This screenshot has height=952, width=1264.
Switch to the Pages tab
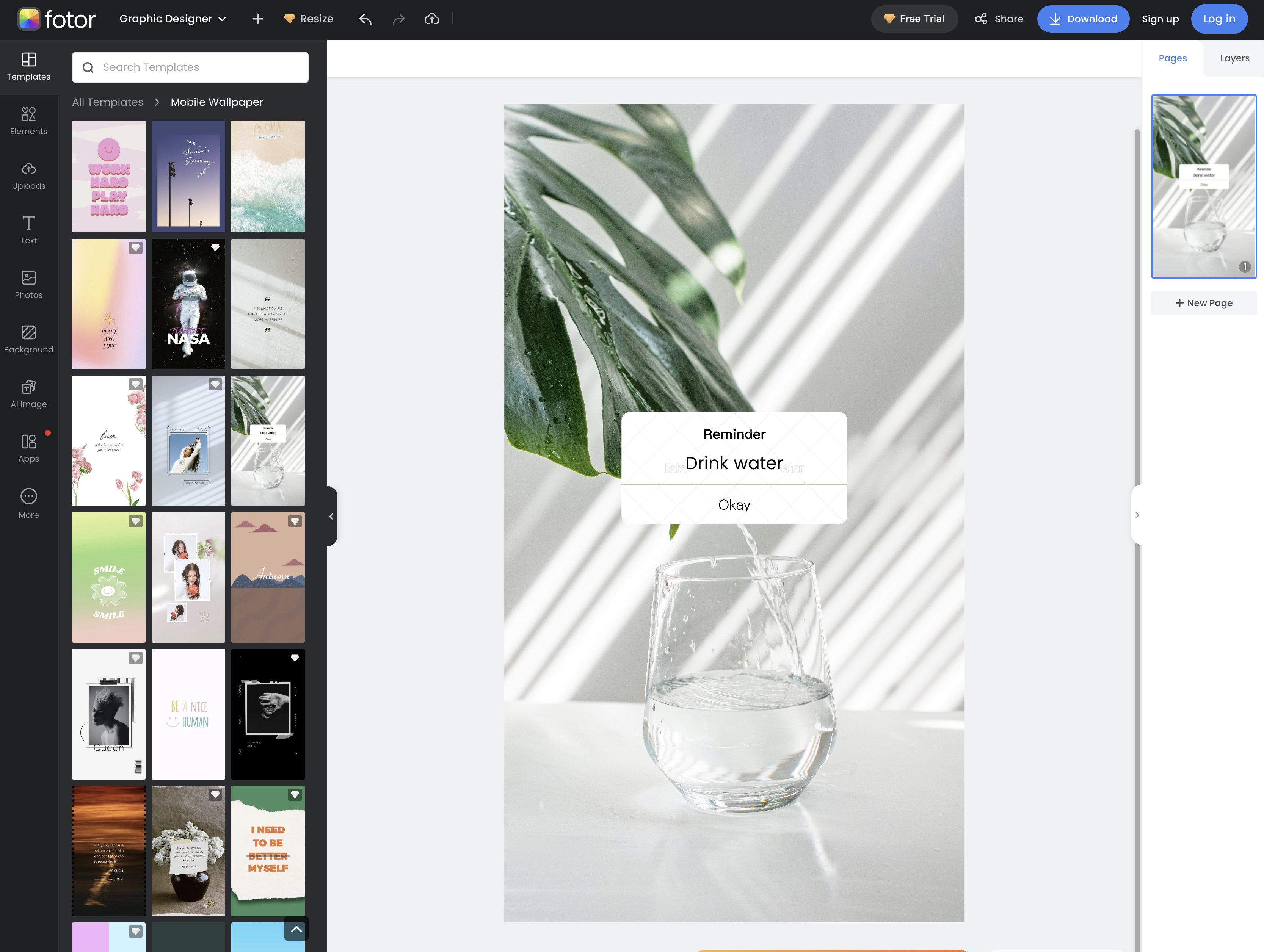click(x=1172, y=58)
